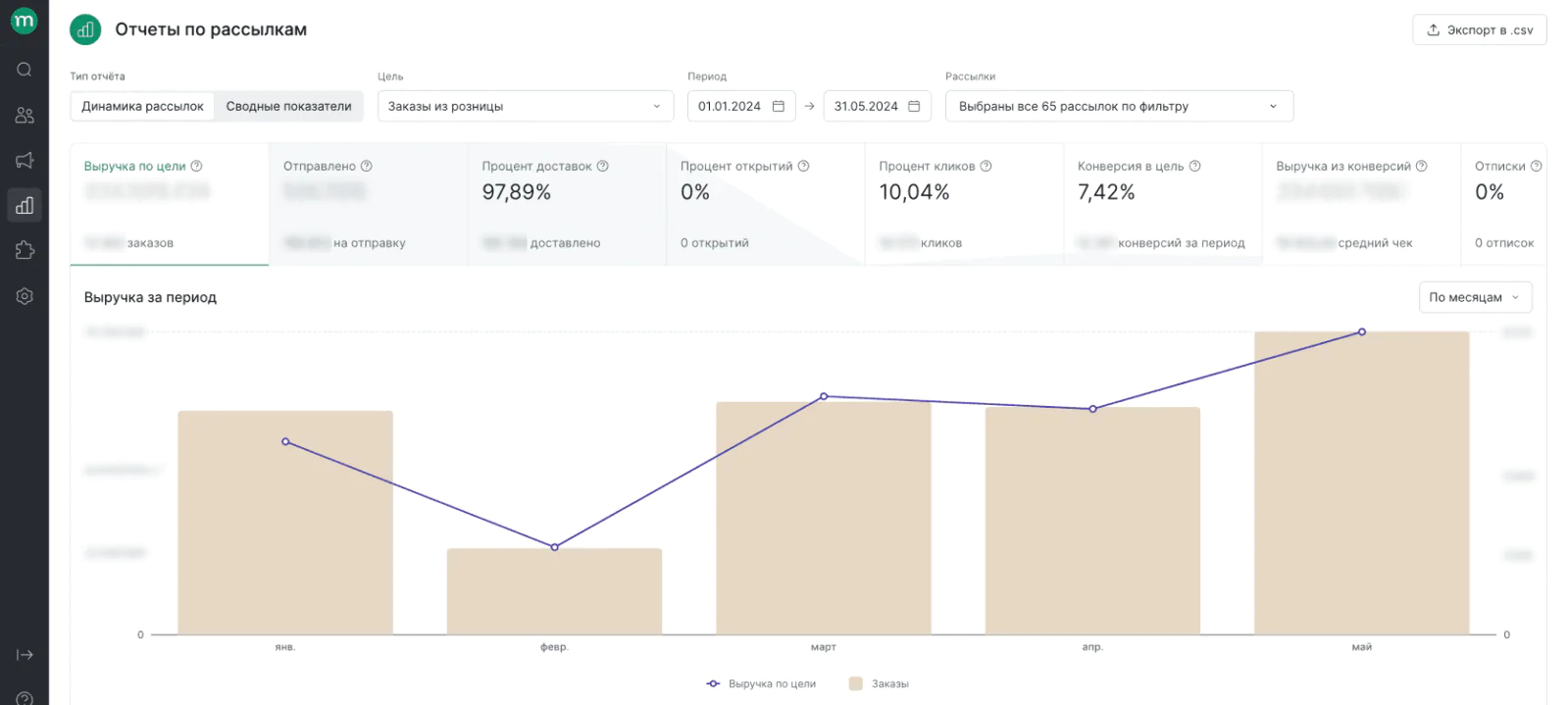This screenshot has width=1568, height=705.
Task: Click the Отчеты по рассылкам page title
Action: point(211,29)
